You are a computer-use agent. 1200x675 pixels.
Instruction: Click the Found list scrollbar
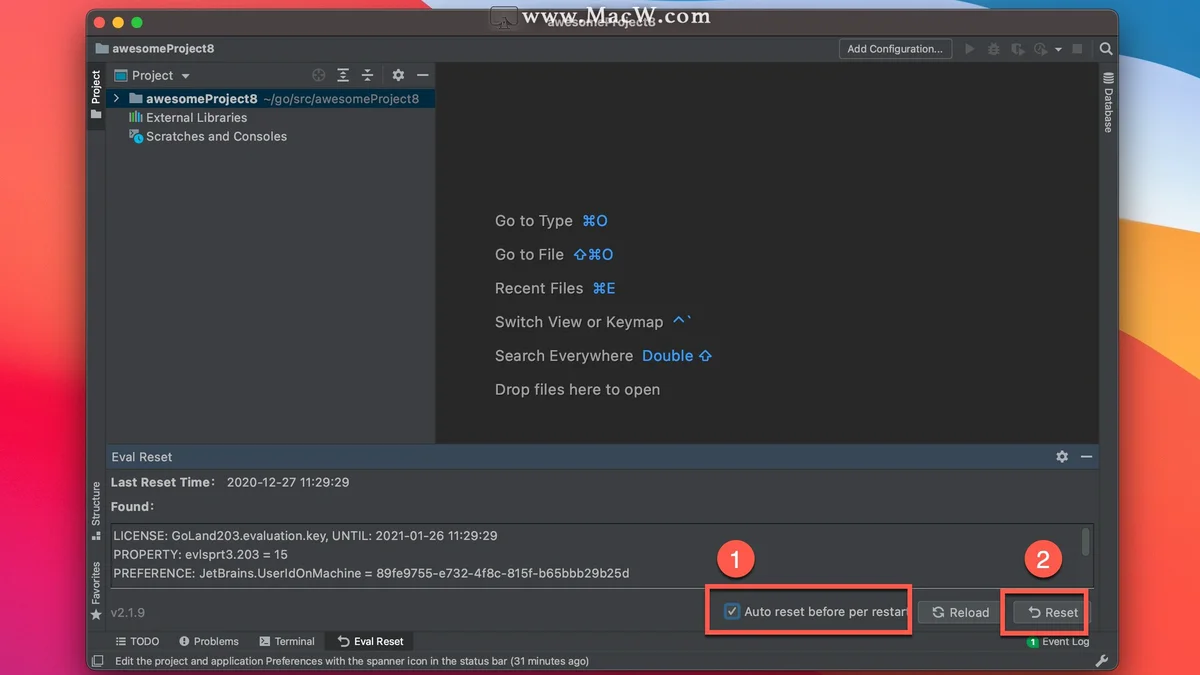pyautogui.click(x=1086, y=542)
